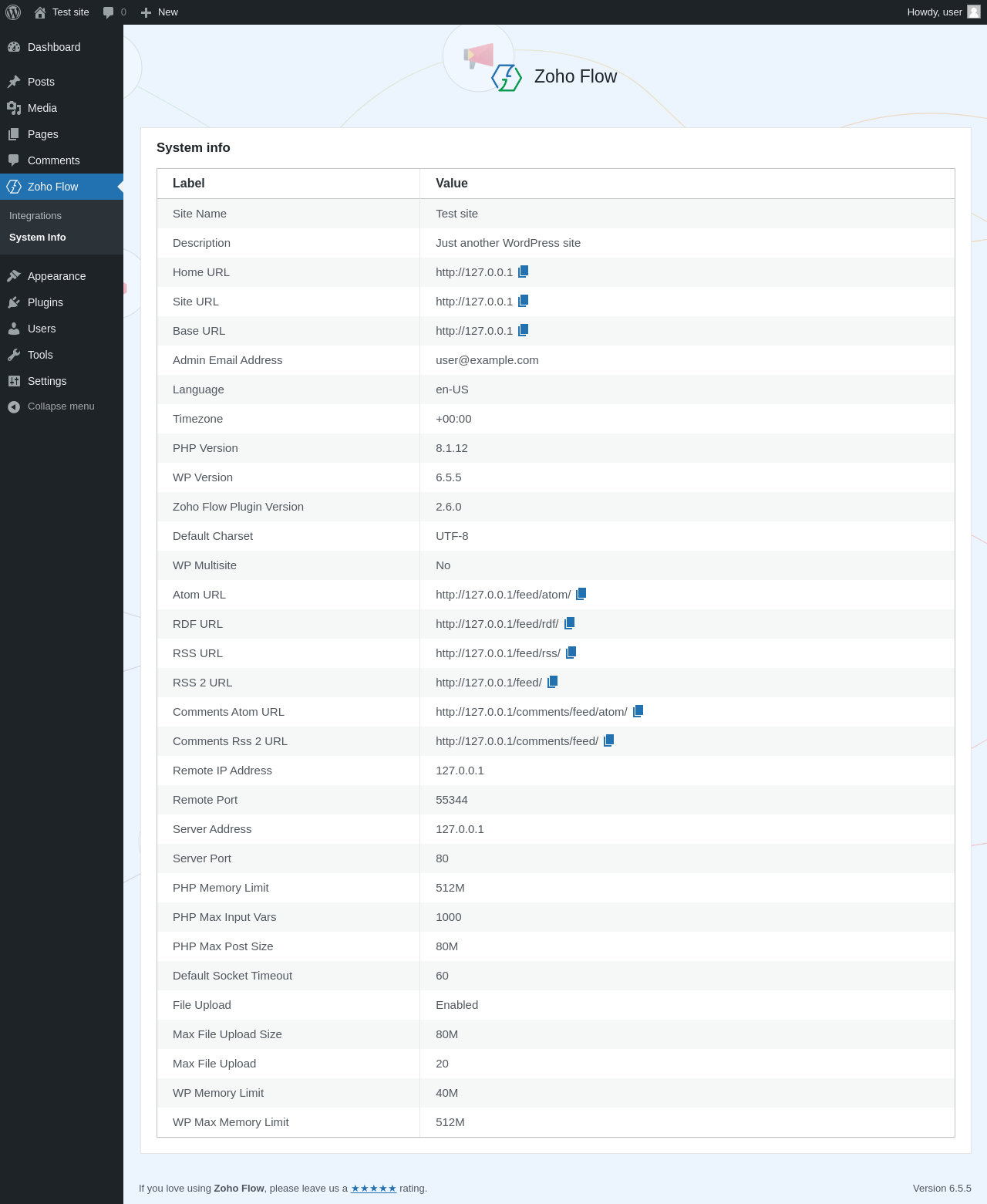Open the Settings menu

(x=62, y=381)
